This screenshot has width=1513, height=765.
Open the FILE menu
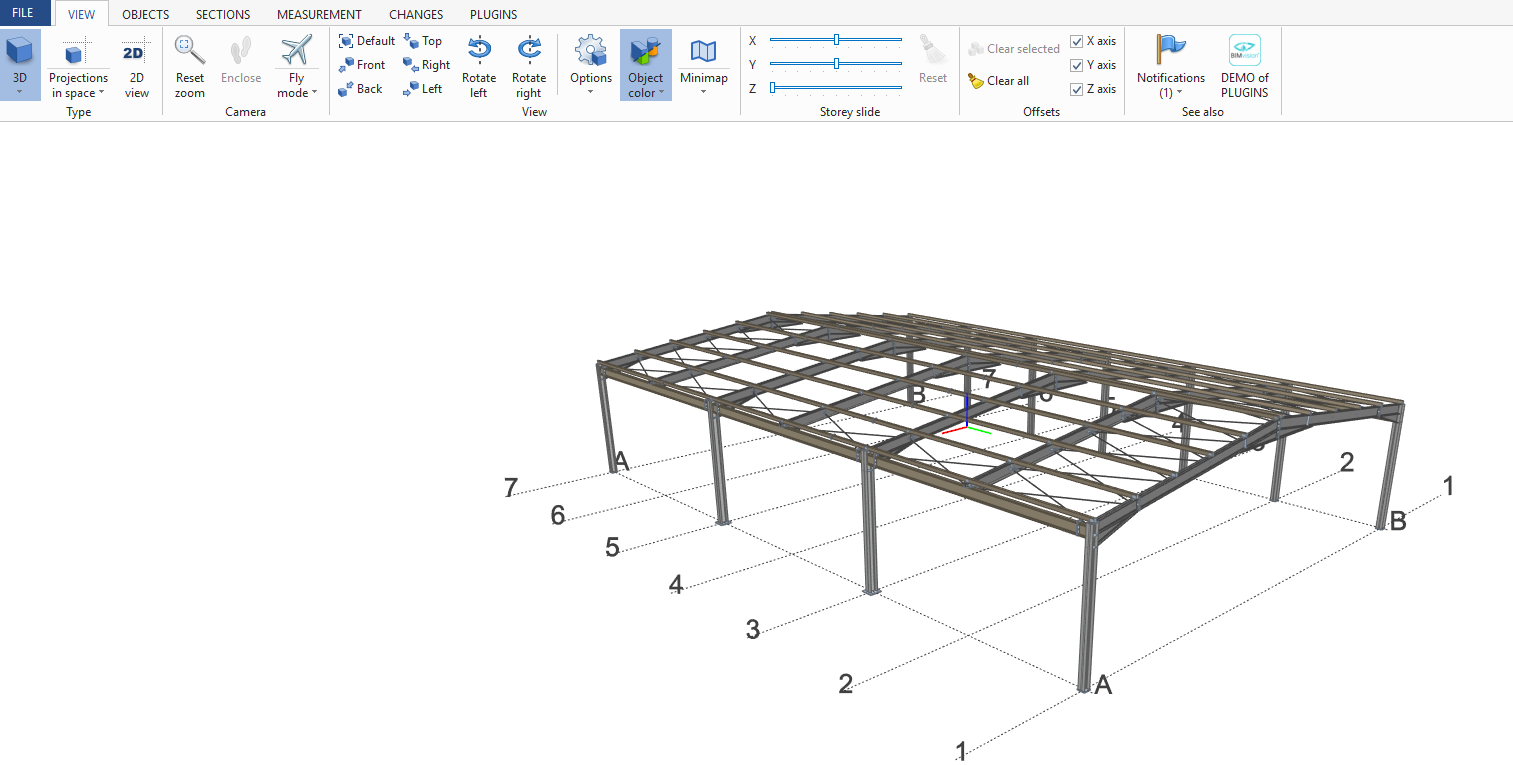[x=23, y=13]
